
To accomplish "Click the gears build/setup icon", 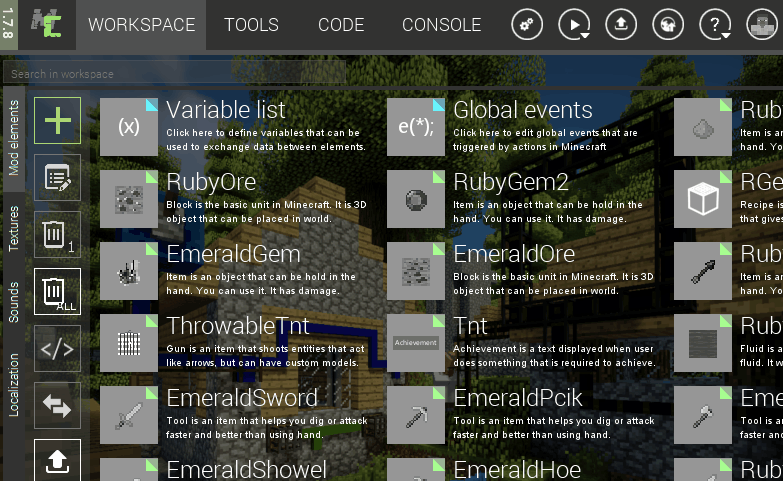I will coord(527,24).
